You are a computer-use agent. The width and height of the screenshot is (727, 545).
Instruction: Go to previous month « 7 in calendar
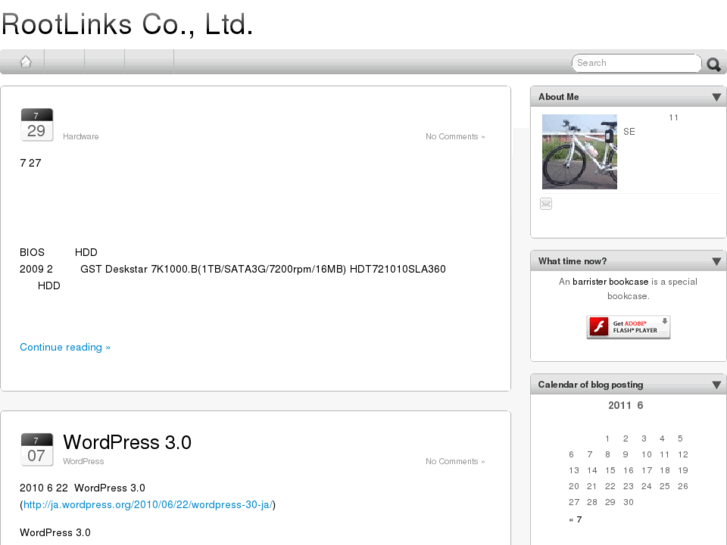pyautogui.click(x=575, y=519)
